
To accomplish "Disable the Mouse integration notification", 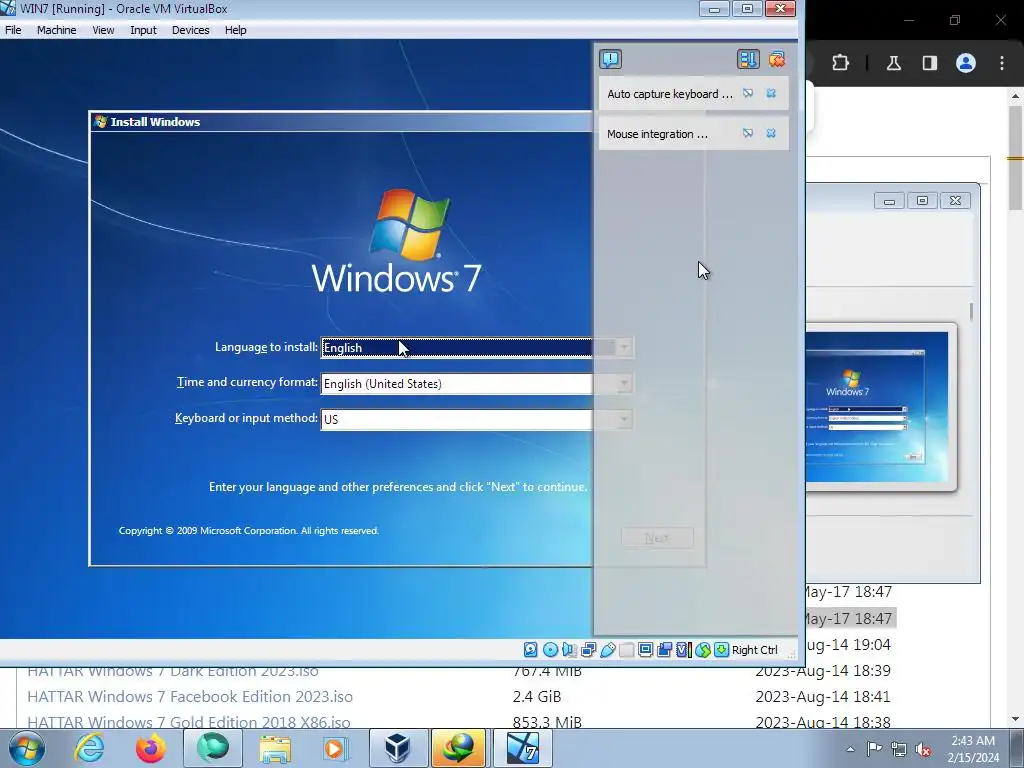I will tap(748, 133).
